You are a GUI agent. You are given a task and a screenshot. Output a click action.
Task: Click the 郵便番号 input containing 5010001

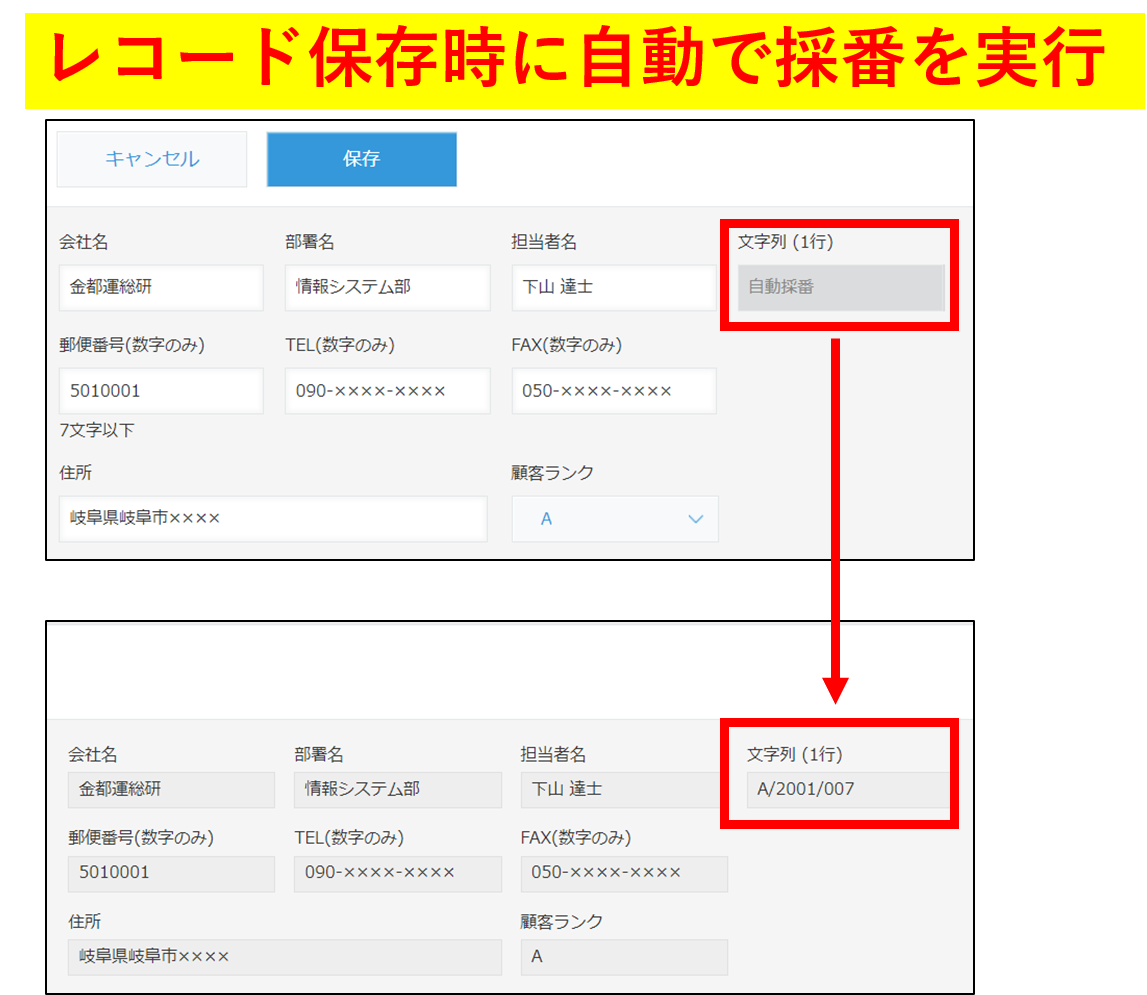point(161,391)
